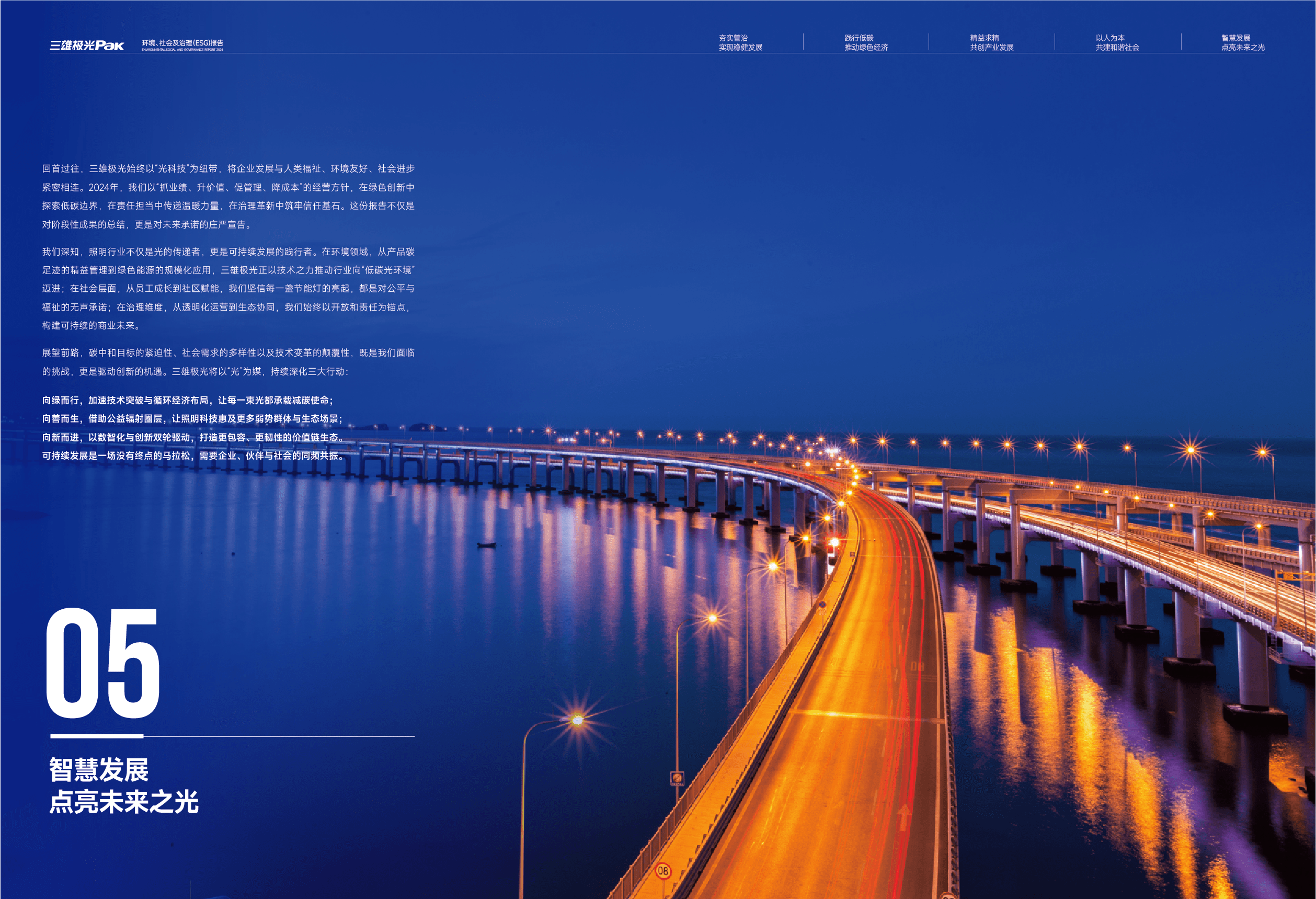Click the round red 08 road sign

click(662, 871)
